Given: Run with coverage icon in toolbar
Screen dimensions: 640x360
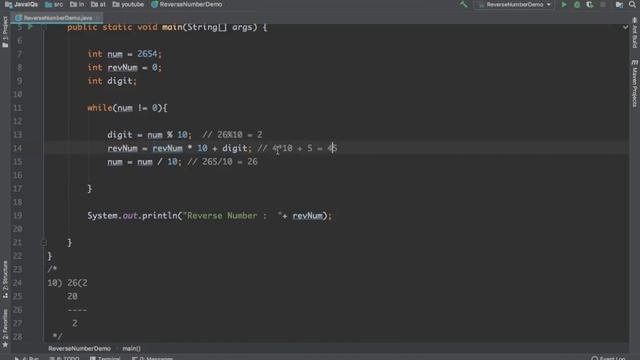Looking at the screenshot, I should tap(590, 4).
